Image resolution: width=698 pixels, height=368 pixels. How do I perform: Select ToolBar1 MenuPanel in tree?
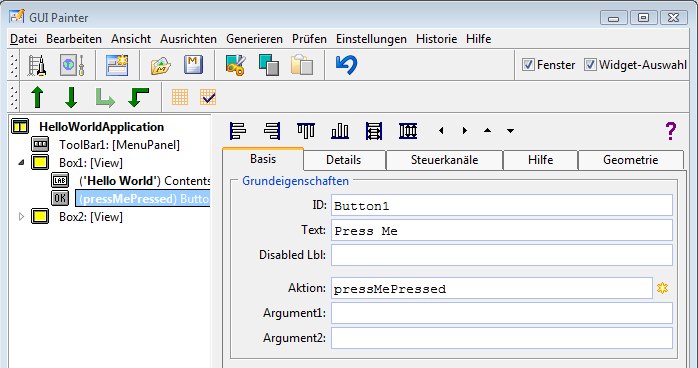119,145
